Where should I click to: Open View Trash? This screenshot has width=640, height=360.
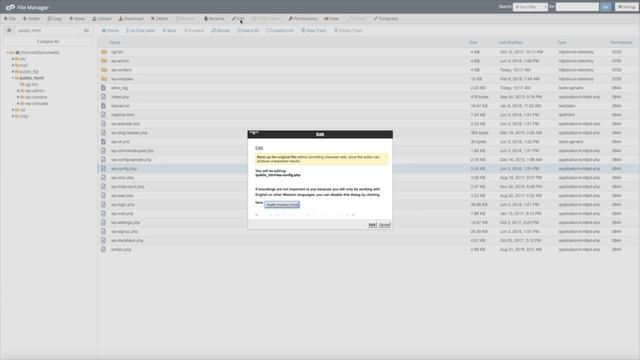pos(314,31)
